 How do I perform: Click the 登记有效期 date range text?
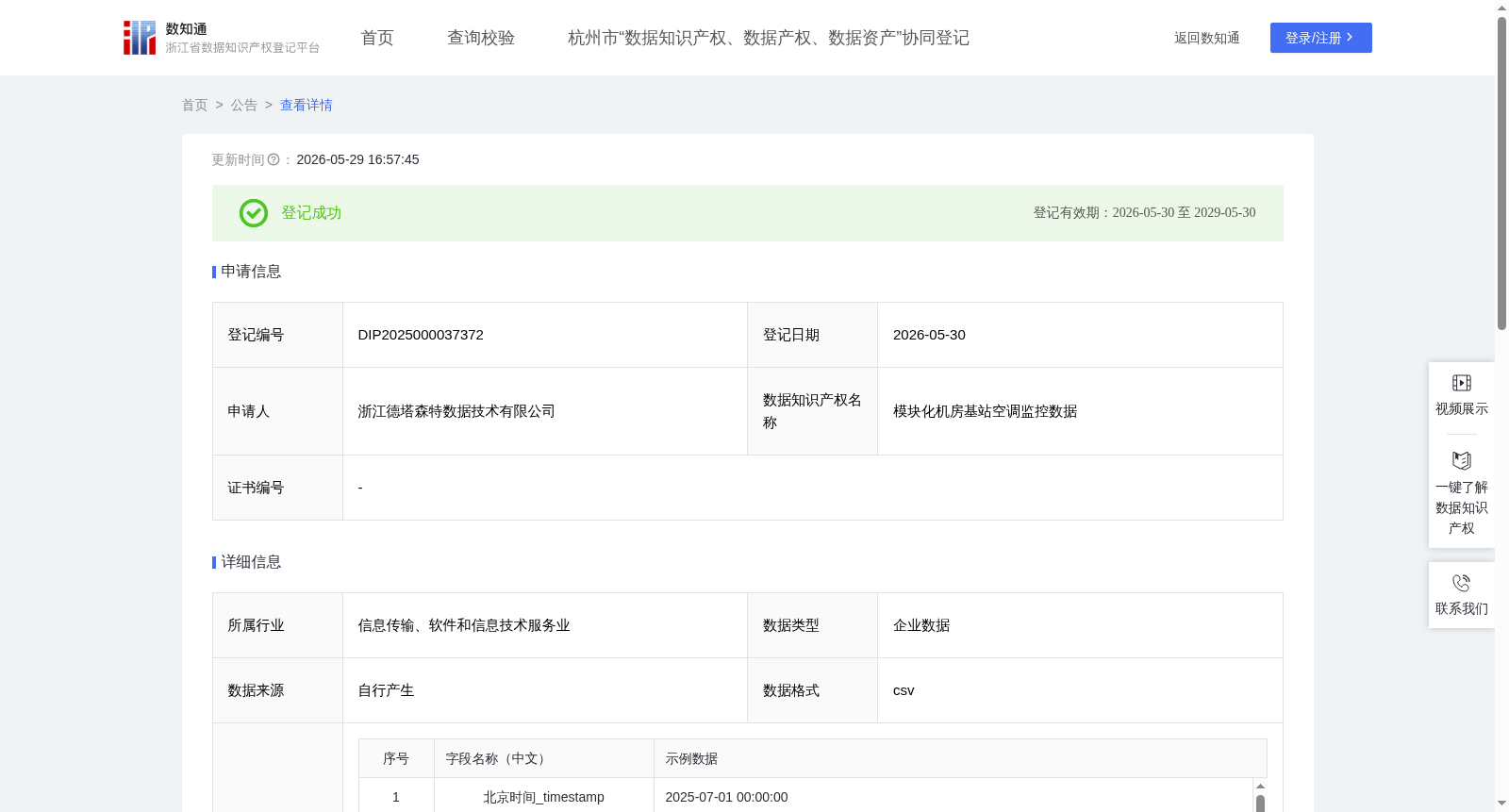pyautogui.click(x=1144, y=213)
